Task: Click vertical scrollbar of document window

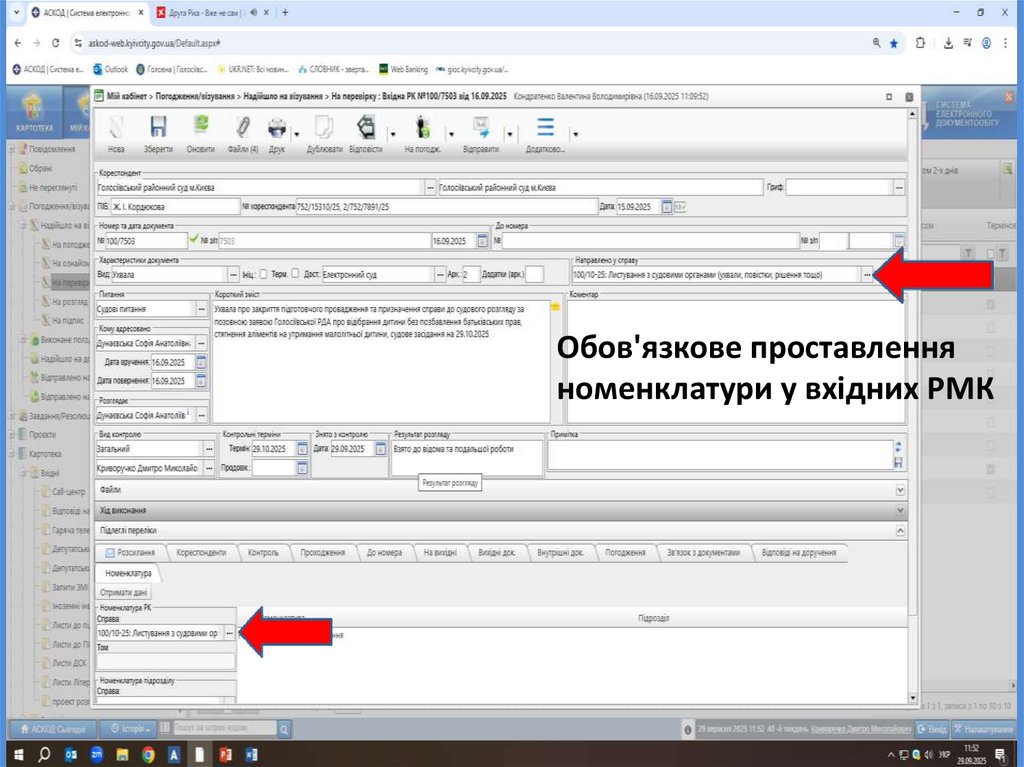Action: (912, 405)
